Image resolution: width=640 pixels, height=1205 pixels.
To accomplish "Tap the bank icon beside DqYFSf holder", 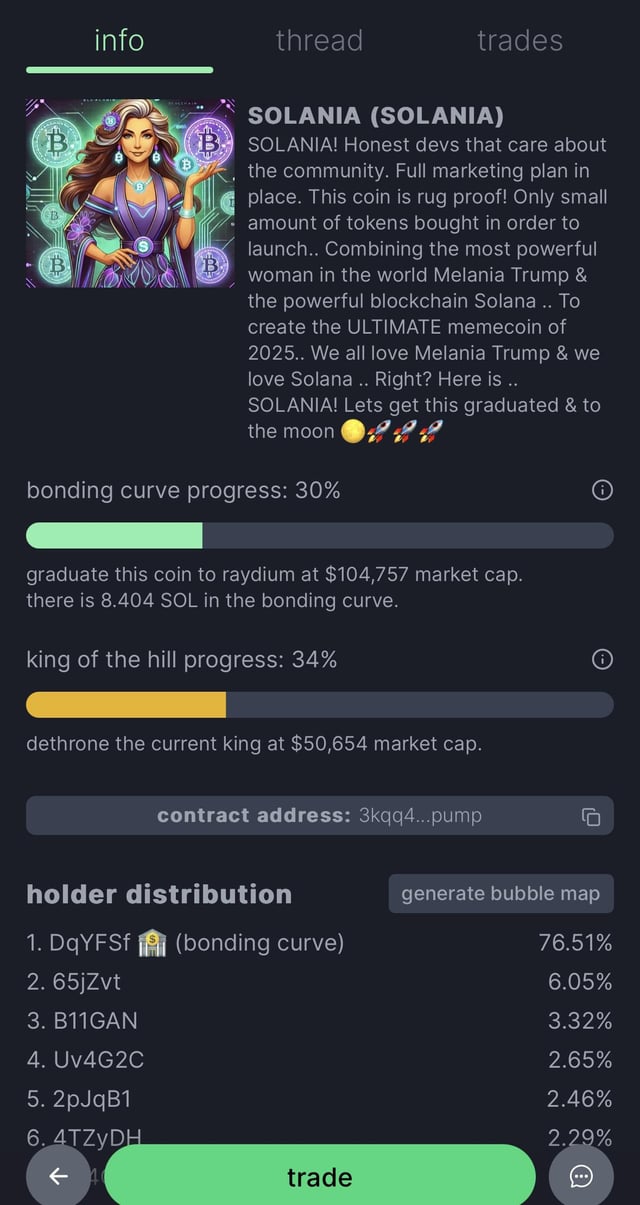I will click(152, 942).
